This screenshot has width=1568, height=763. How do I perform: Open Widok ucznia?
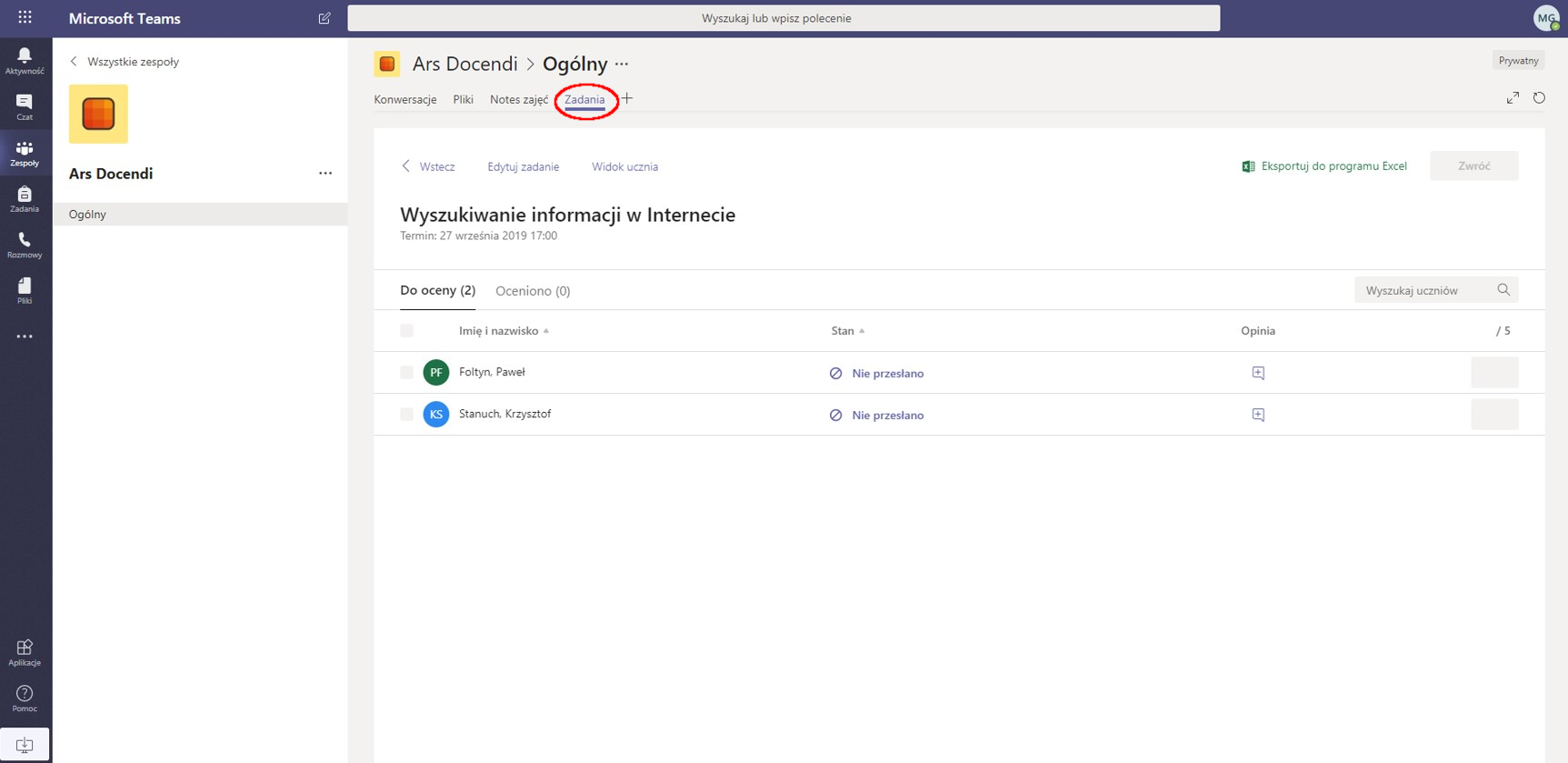[x=624, y=166]
